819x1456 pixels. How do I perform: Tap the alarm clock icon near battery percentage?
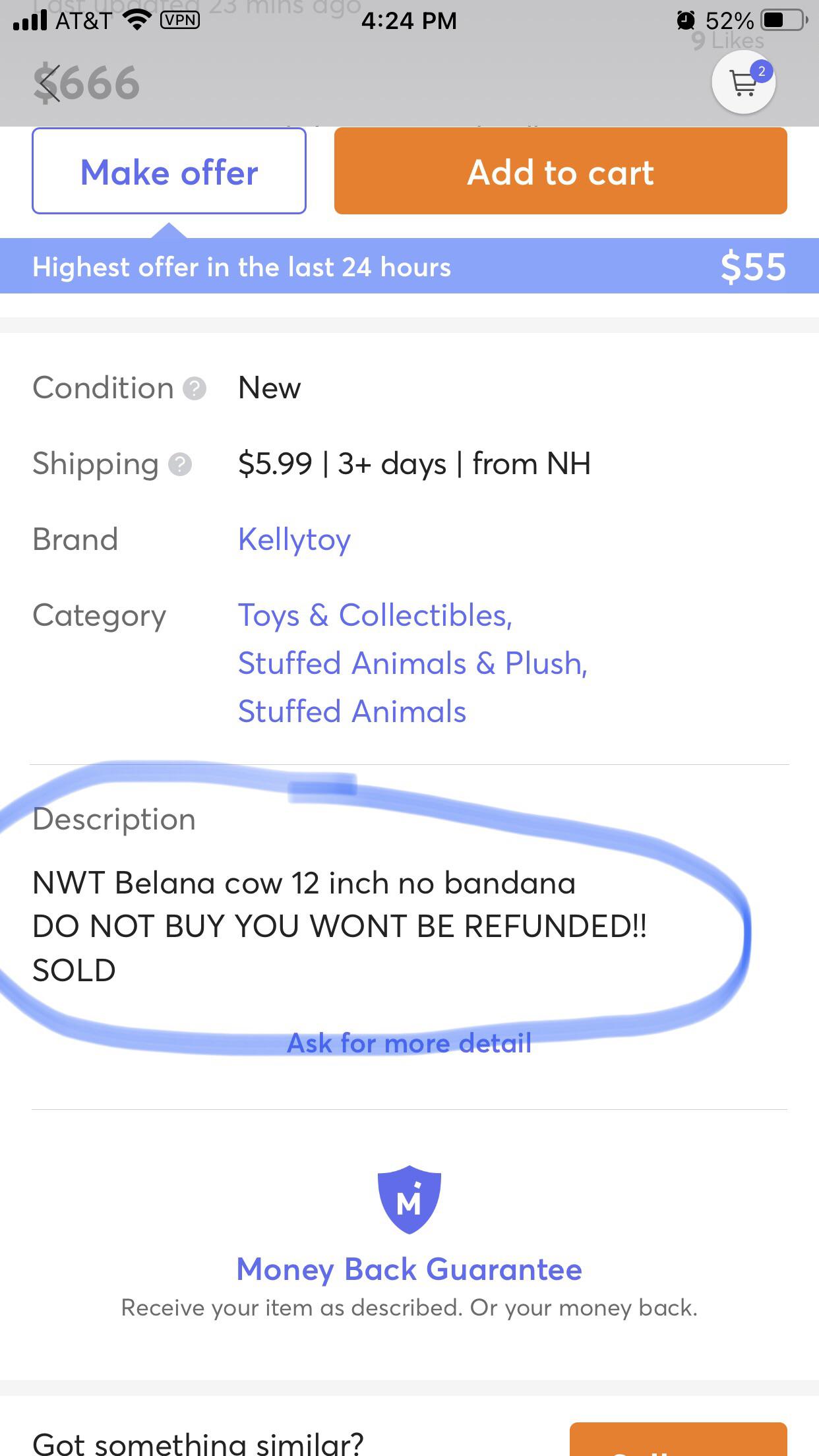686,20
